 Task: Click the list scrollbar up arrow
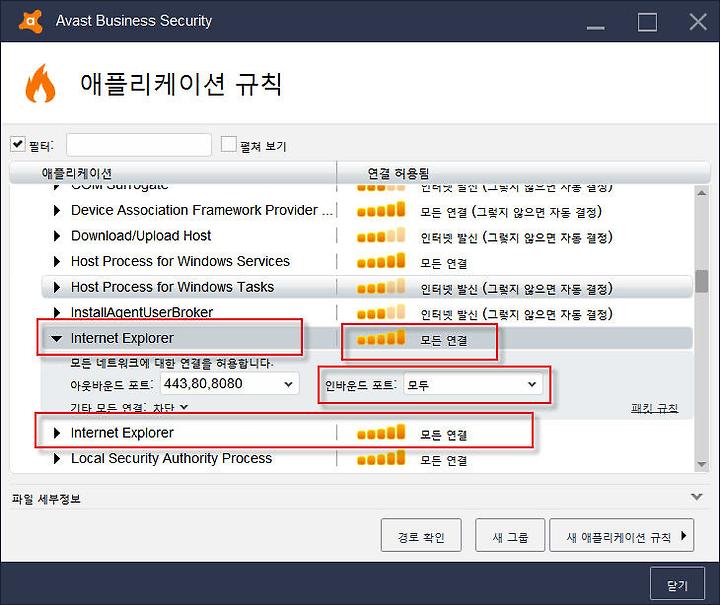click(702, 193)
